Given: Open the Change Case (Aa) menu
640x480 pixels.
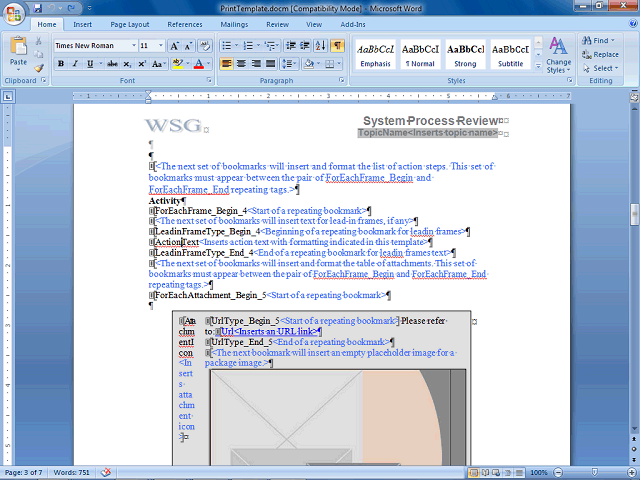Looking at the screenshot, I should tap(158, 64).
